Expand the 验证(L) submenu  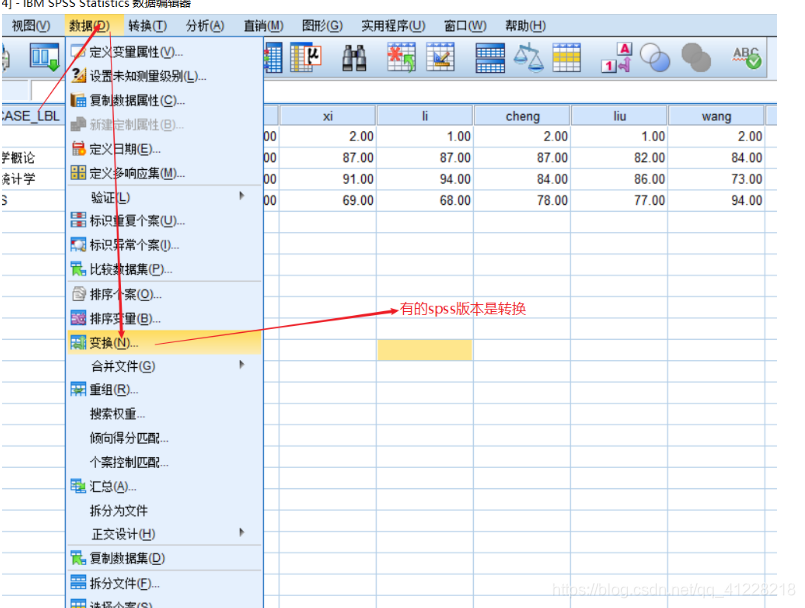coord(164,197)
